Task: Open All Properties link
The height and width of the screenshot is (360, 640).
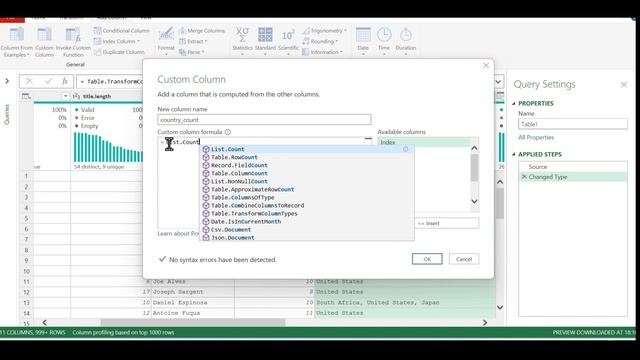Action: coord(536,138)
